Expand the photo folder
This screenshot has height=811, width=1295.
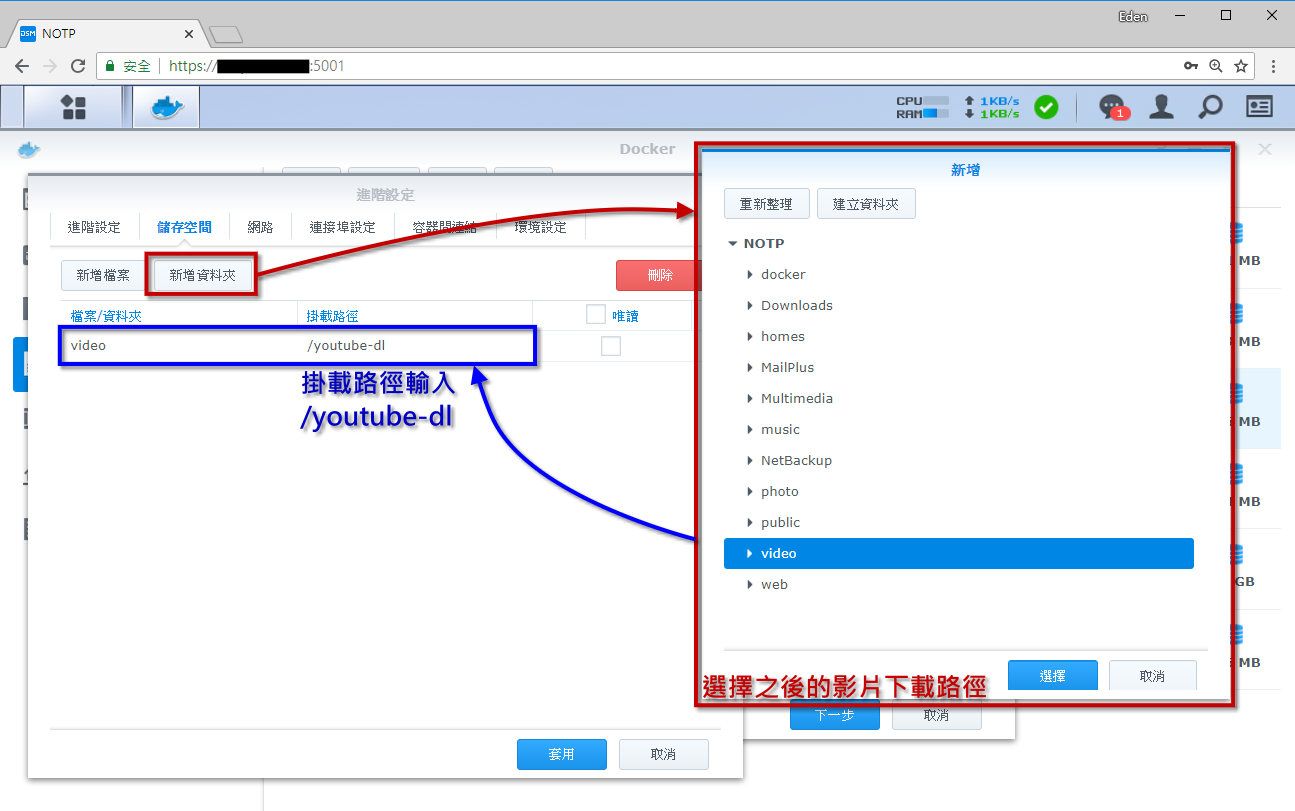(x=750, y=491)
